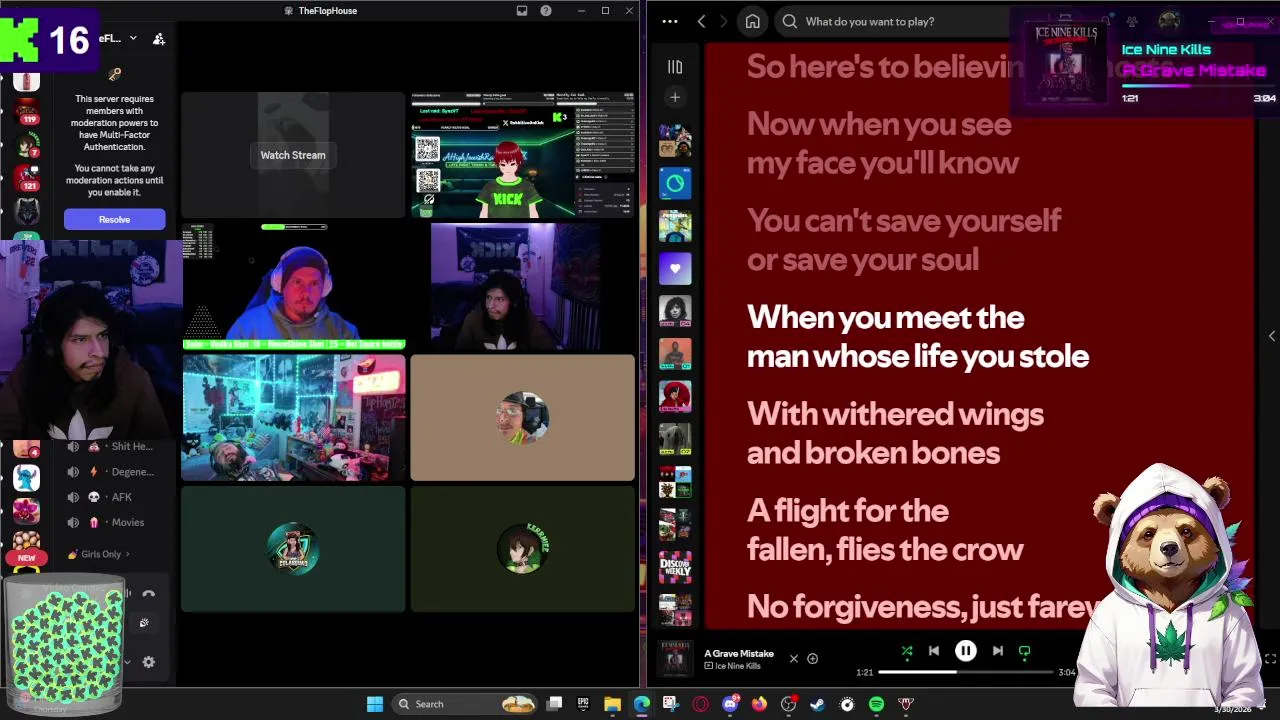Open Windows Start menu

pyautogui.click(x=375, y=704)
